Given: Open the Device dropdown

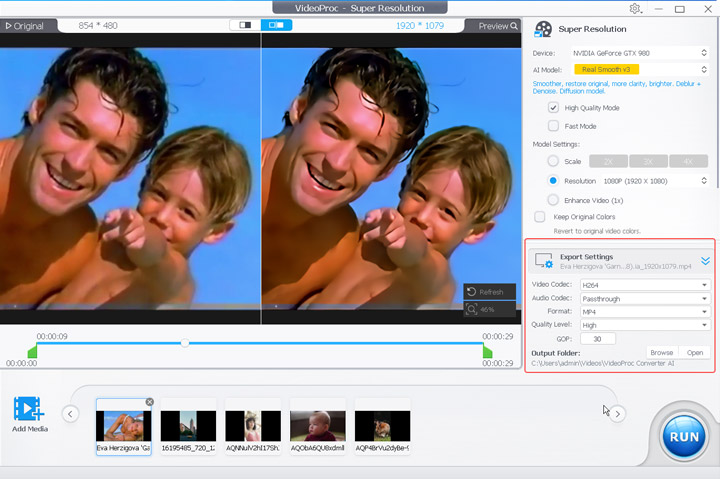Looking at the screenshot, I should click(x=639, y=53).
